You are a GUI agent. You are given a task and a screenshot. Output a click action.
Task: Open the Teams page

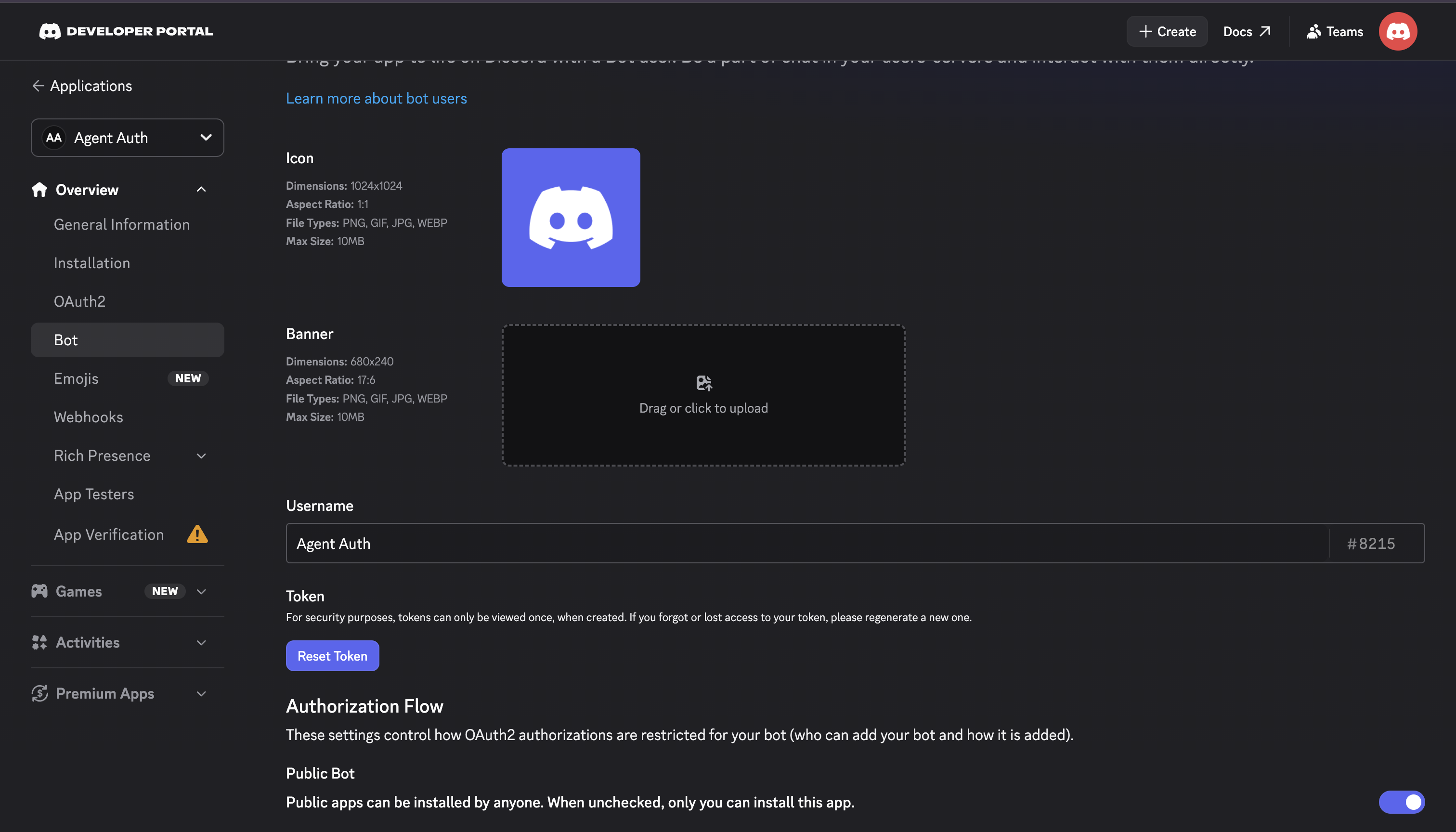coord(1334,31)
